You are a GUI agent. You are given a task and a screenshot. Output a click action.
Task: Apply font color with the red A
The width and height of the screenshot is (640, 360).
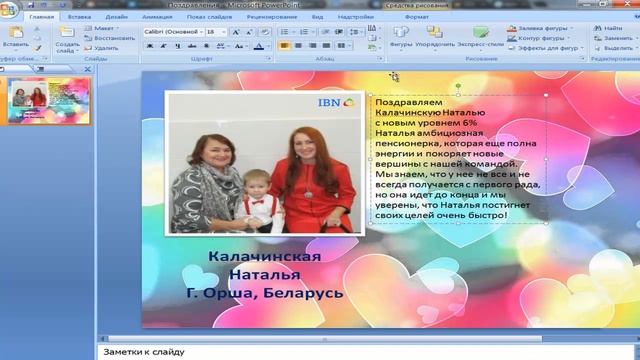point(258,46)
